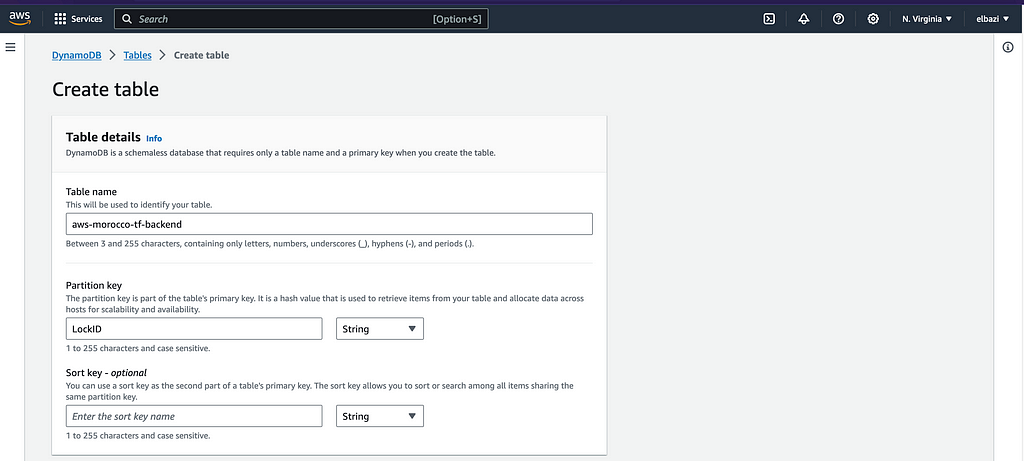Image resolution: width=1024 pixels, height=461 pixels.
Task: Click the LockID partition key field
Action: pyautogui.click(x=194, y=328)
